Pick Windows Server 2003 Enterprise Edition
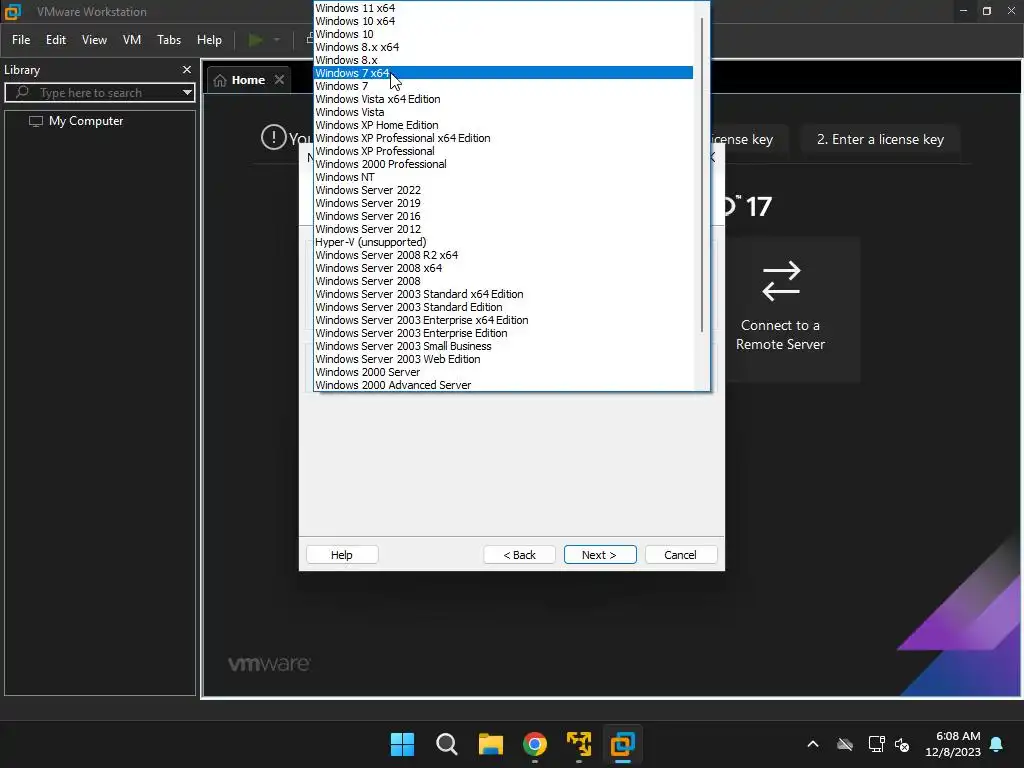1024x768 pixels. click(x=503, y=333)
